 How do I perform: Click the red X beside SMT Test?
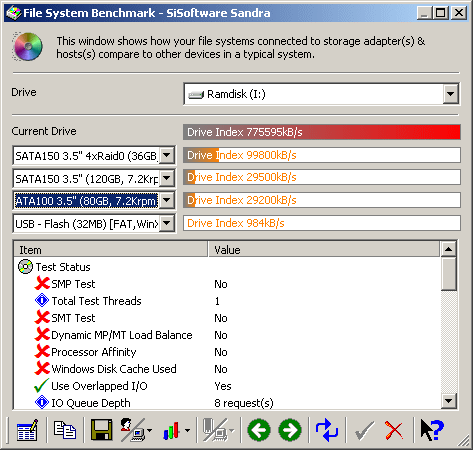tap(42, 318)
